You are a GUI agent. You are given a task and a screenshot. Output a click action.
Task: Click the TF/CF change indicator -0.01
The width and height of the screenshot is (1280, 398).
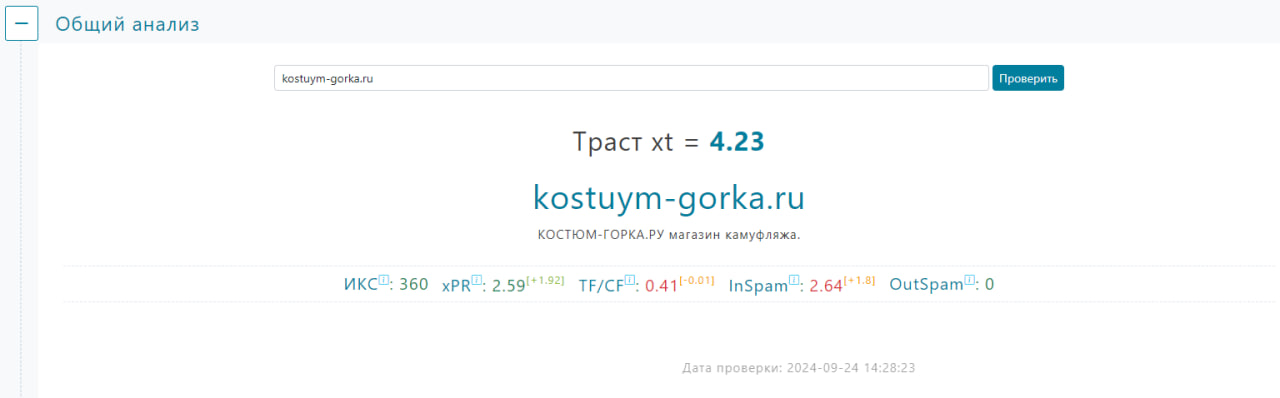pos(696,280)
